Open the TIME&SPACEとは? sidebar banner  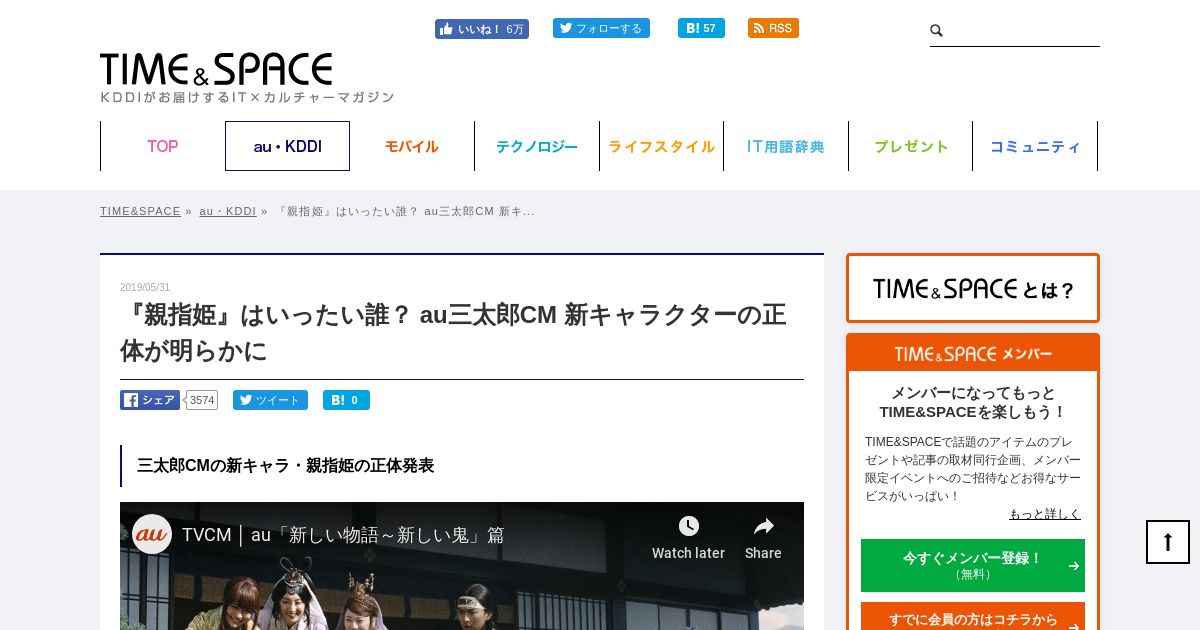[x=973, y=288]
